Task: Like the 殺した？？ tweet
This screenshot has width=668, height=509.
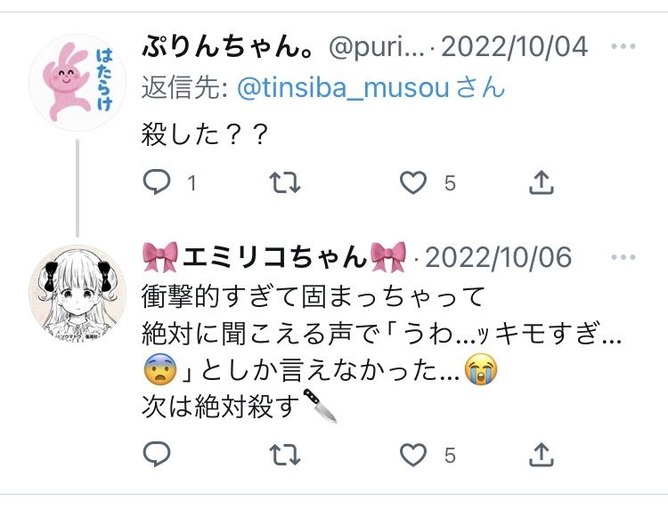Action: 413,183
